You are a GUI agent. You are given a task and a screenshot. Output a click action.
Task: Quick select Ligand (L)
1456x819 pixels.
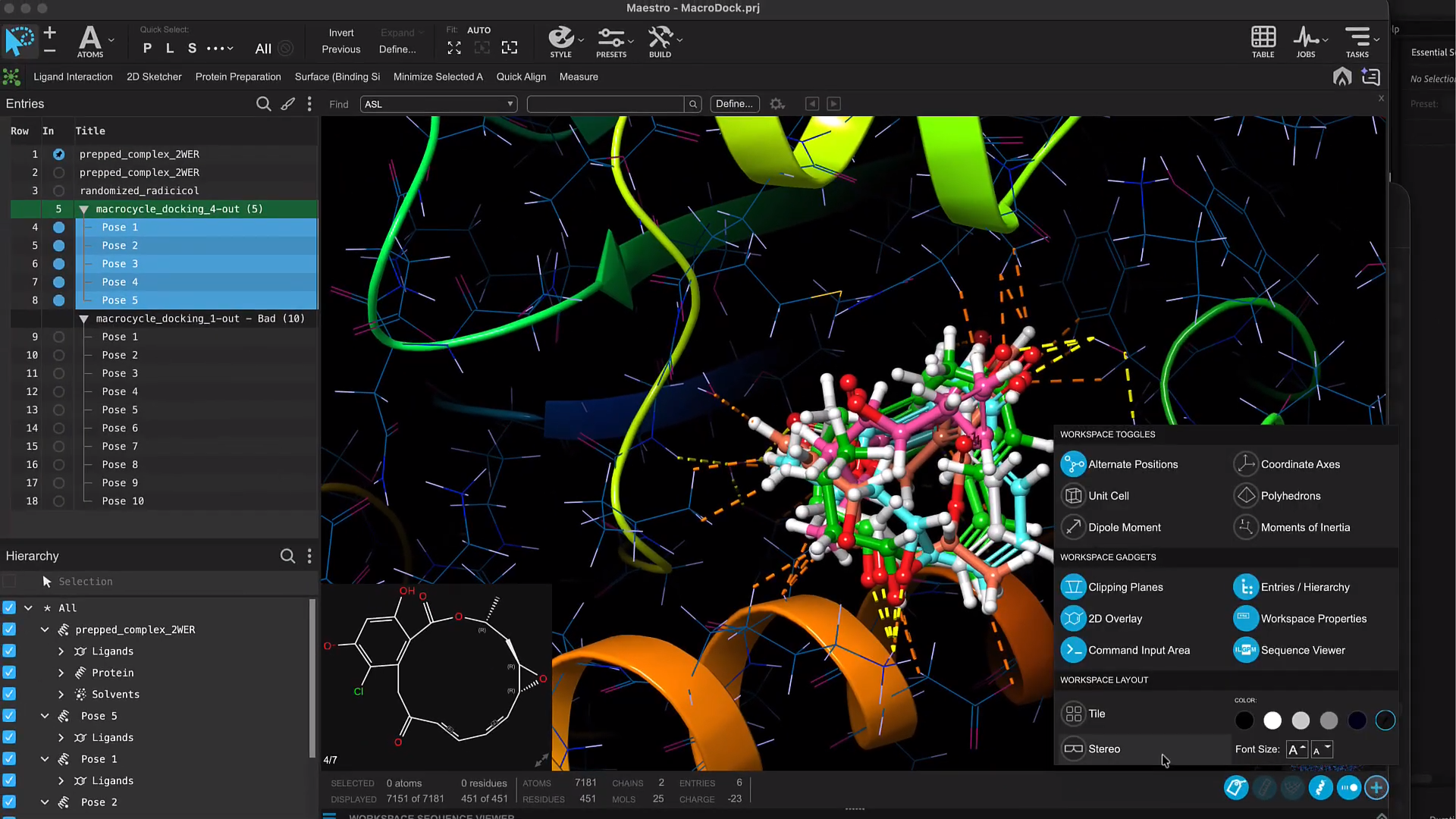pos(170,49)
